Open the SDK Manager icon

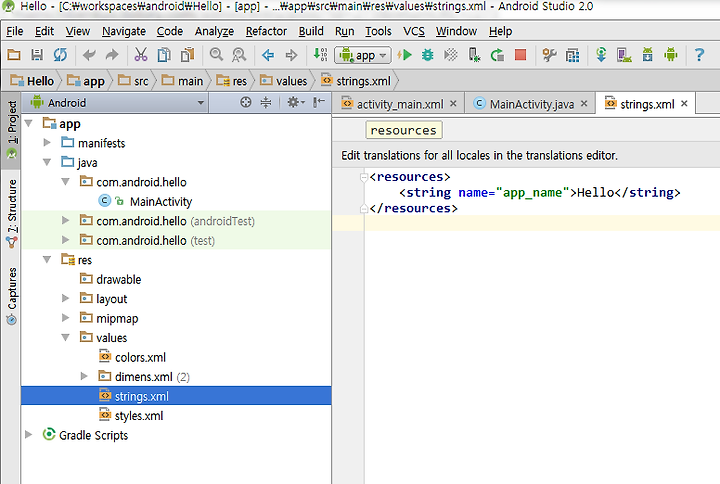coord(647,55)
